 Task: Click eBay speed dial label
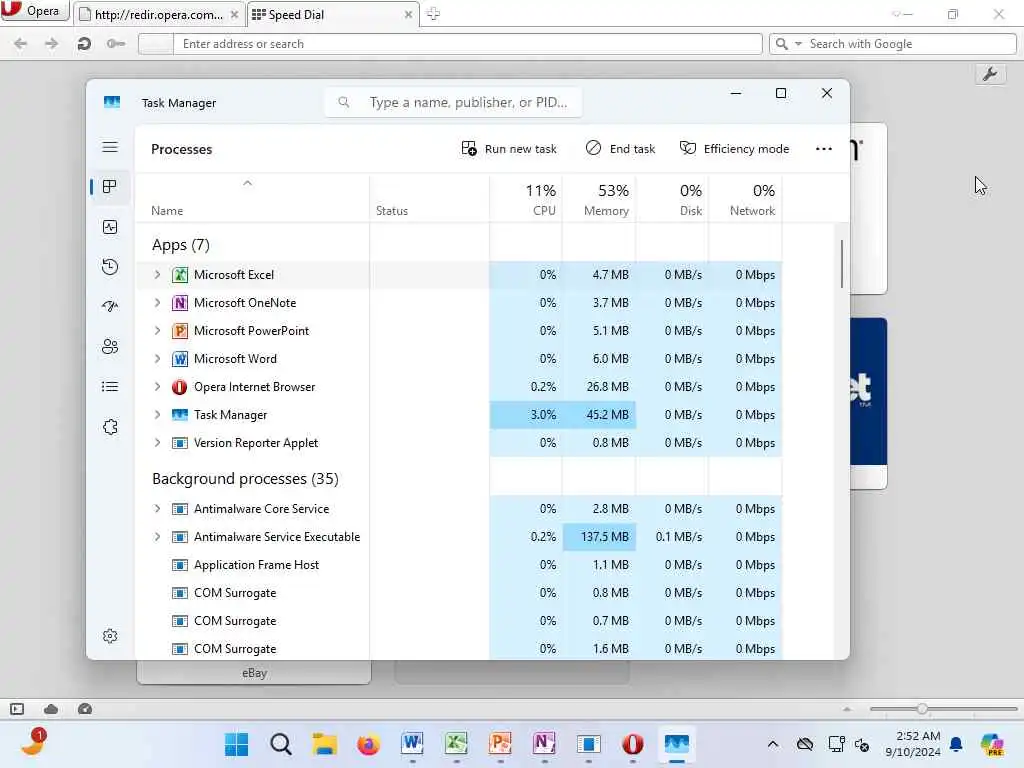pos(254,673)
